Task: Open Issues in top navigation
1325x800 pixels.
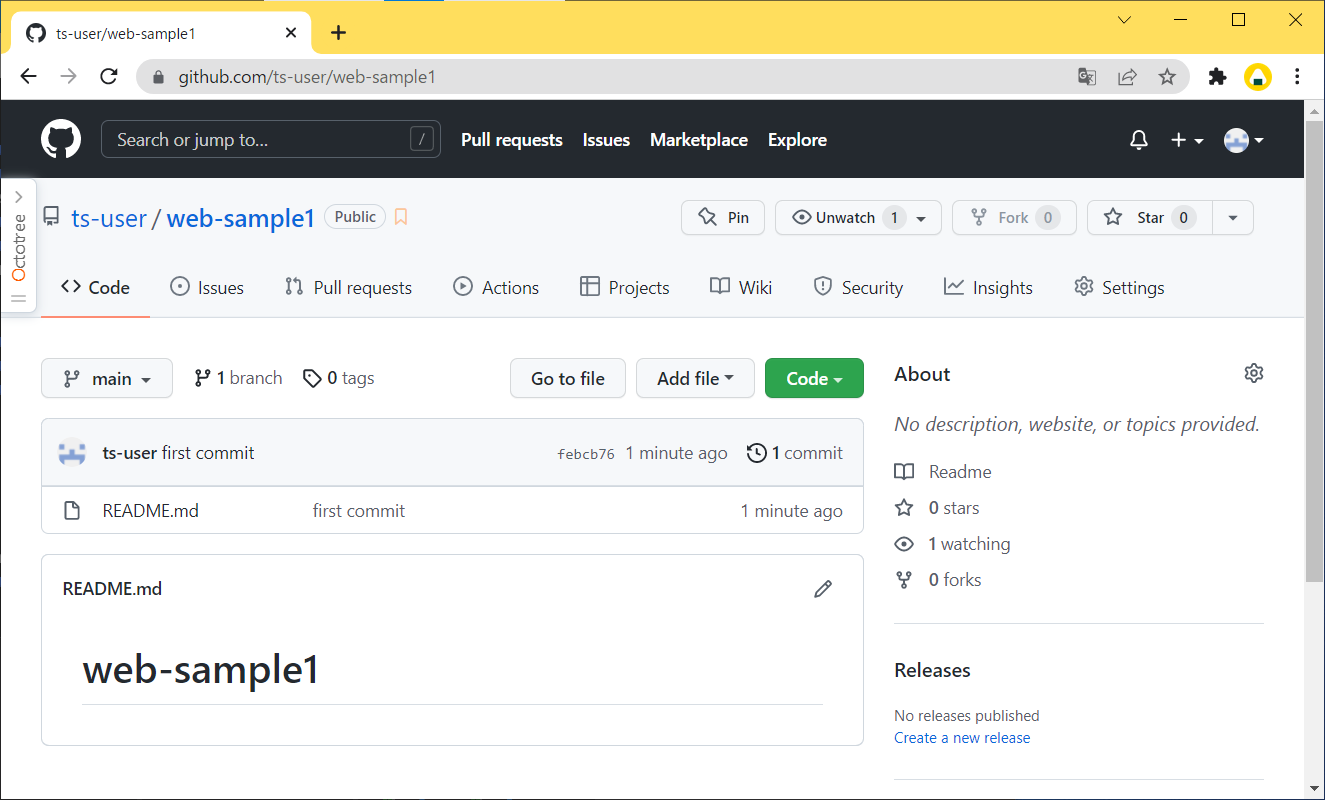Action: tap(606, 140)
